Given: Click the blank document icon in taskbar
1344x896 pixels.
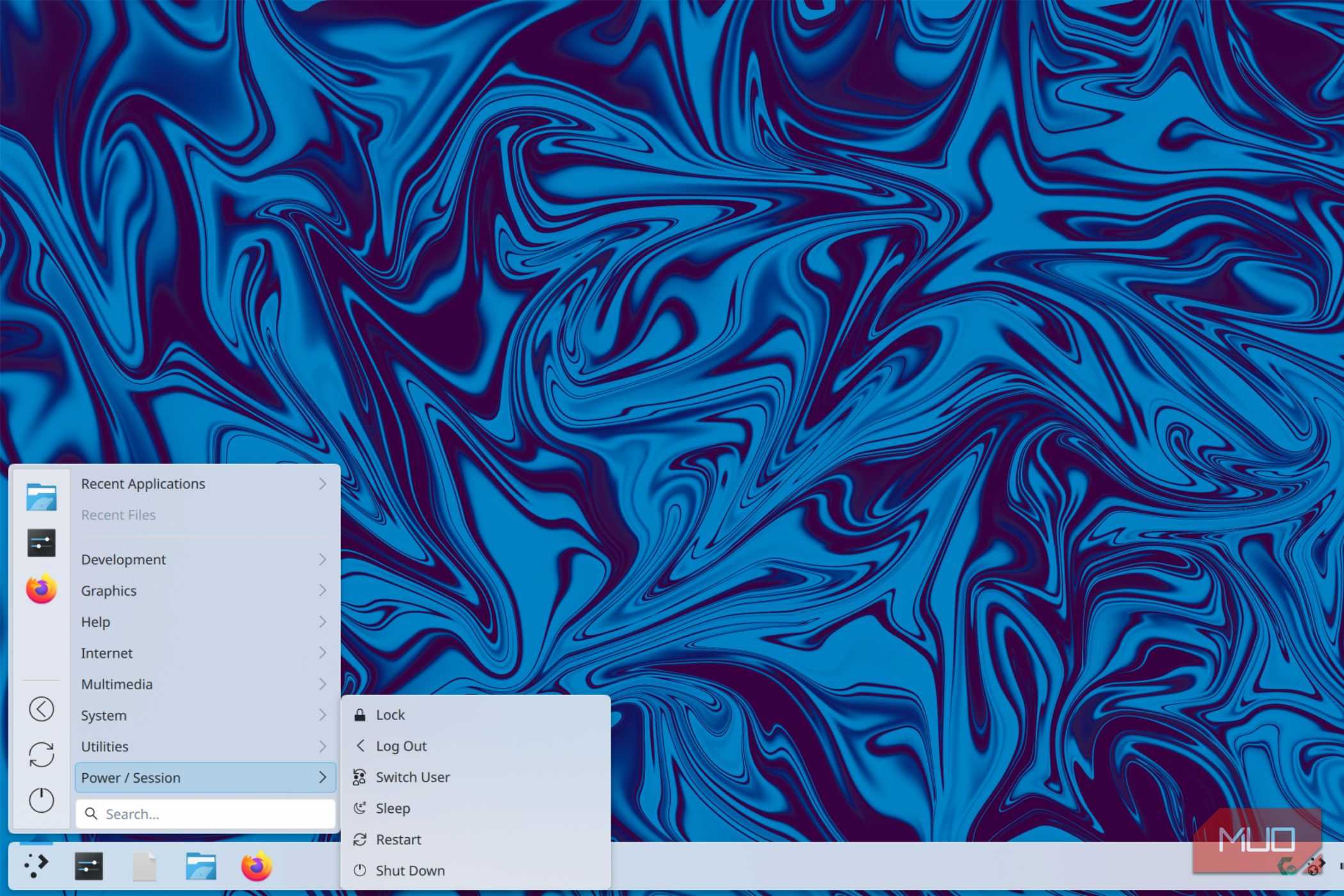Looking at the screenshot, I should (x=145, y=867).
